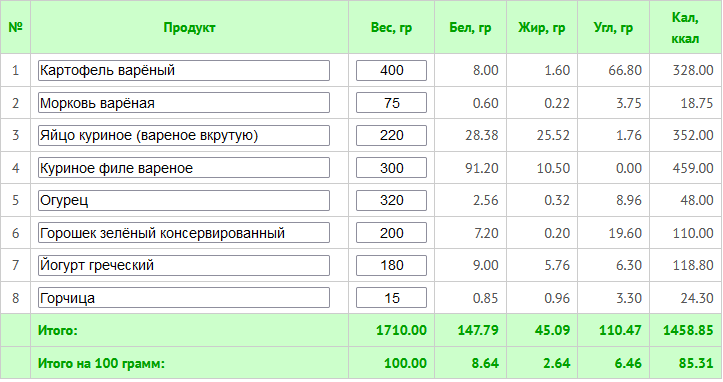The width and height of the screenshot is (723, 382).
Task: Click the weight field showing 75
Action: pyautogui.click(x=391, y=103)
